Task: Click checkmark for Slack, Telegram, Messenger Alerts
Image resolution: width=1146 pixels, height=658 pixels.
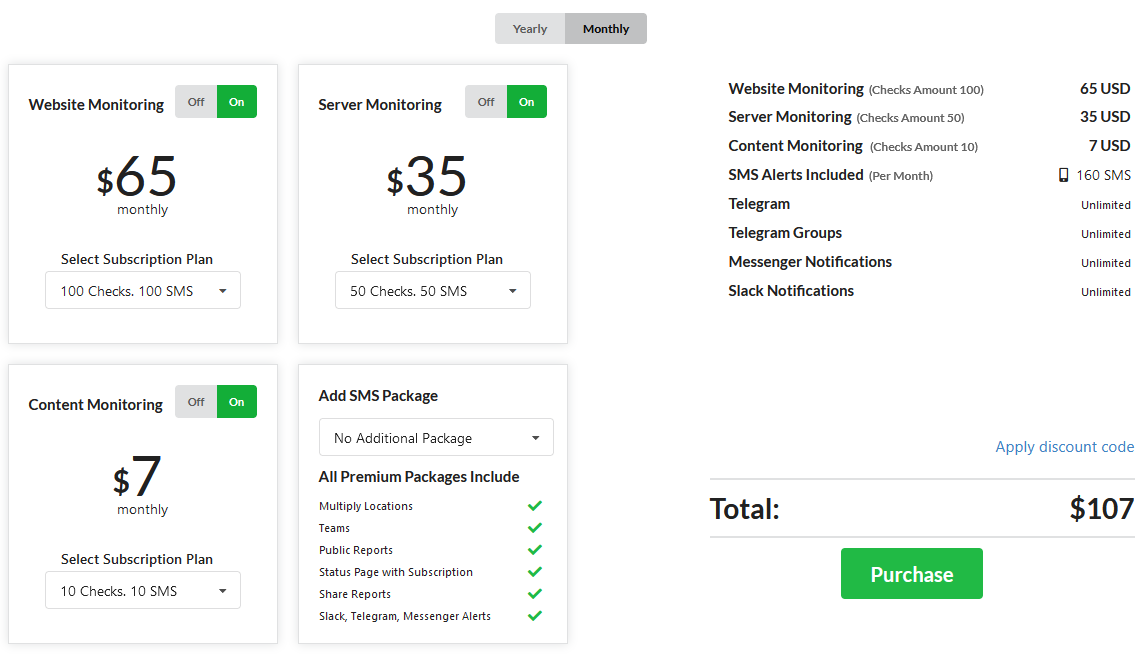Action: 535,615
